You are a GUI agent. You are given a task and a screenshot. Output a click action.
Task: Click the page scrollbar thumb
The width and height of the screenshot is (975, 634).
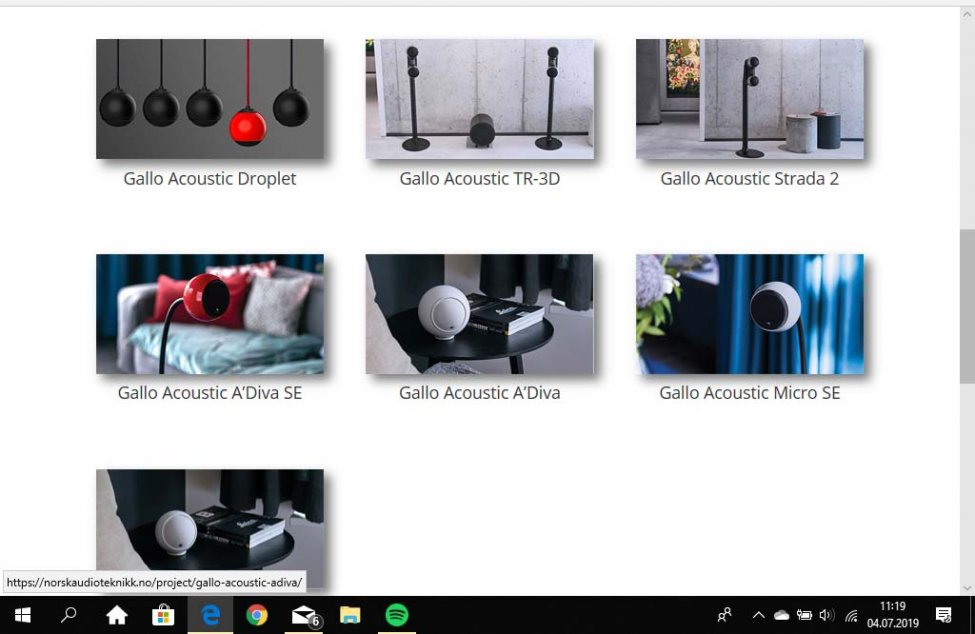(x=967, y=306)
